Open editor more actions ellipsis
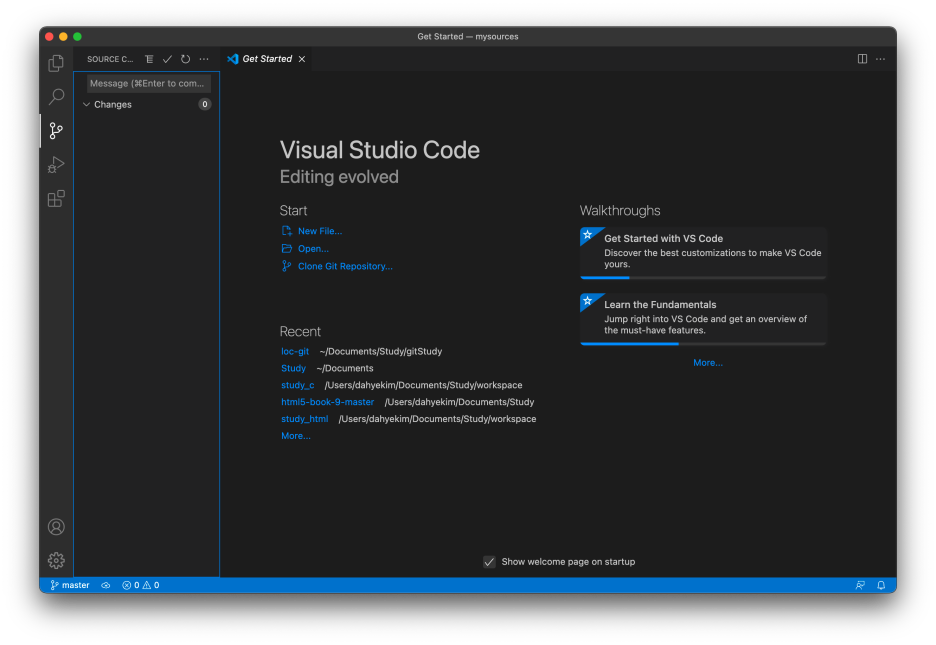The width and height of the screenshot is (936, 645). pyautogui.click(x=880, y=59)
